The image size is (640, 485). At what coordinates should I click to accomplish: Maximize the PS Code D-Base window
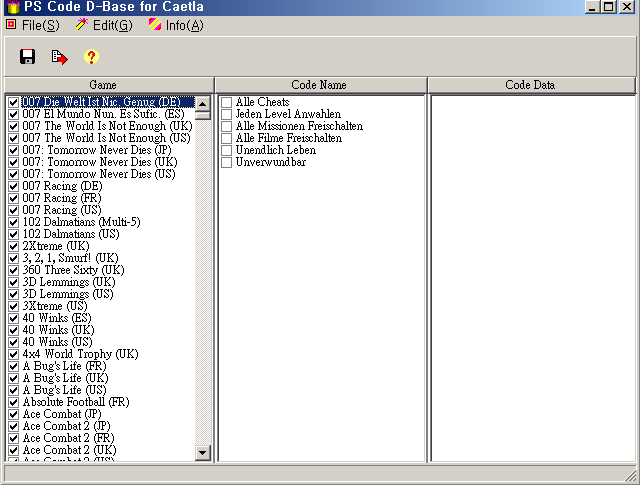pos(608,7)
